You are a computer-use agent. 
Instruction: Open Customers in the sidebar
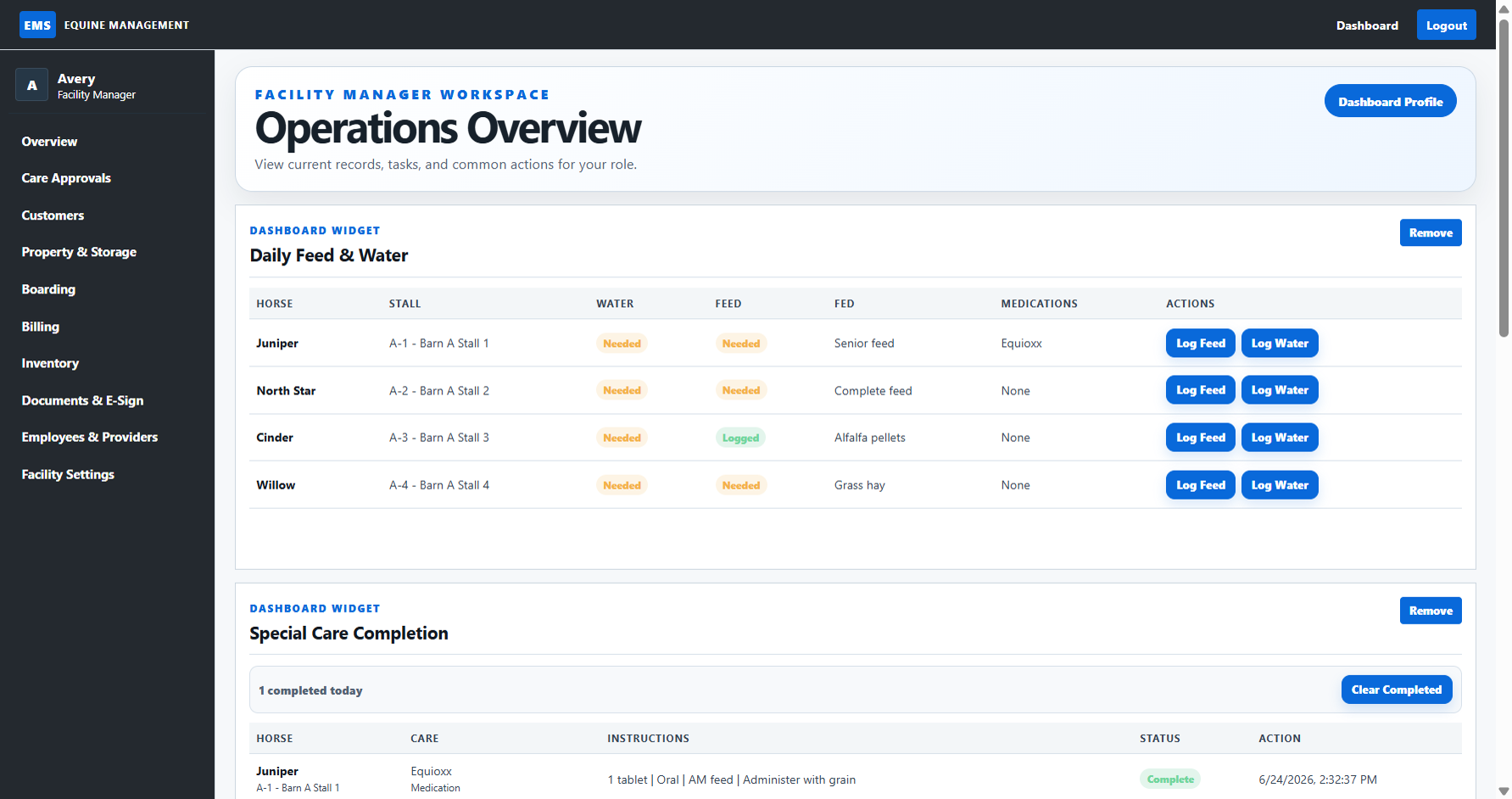53,215
